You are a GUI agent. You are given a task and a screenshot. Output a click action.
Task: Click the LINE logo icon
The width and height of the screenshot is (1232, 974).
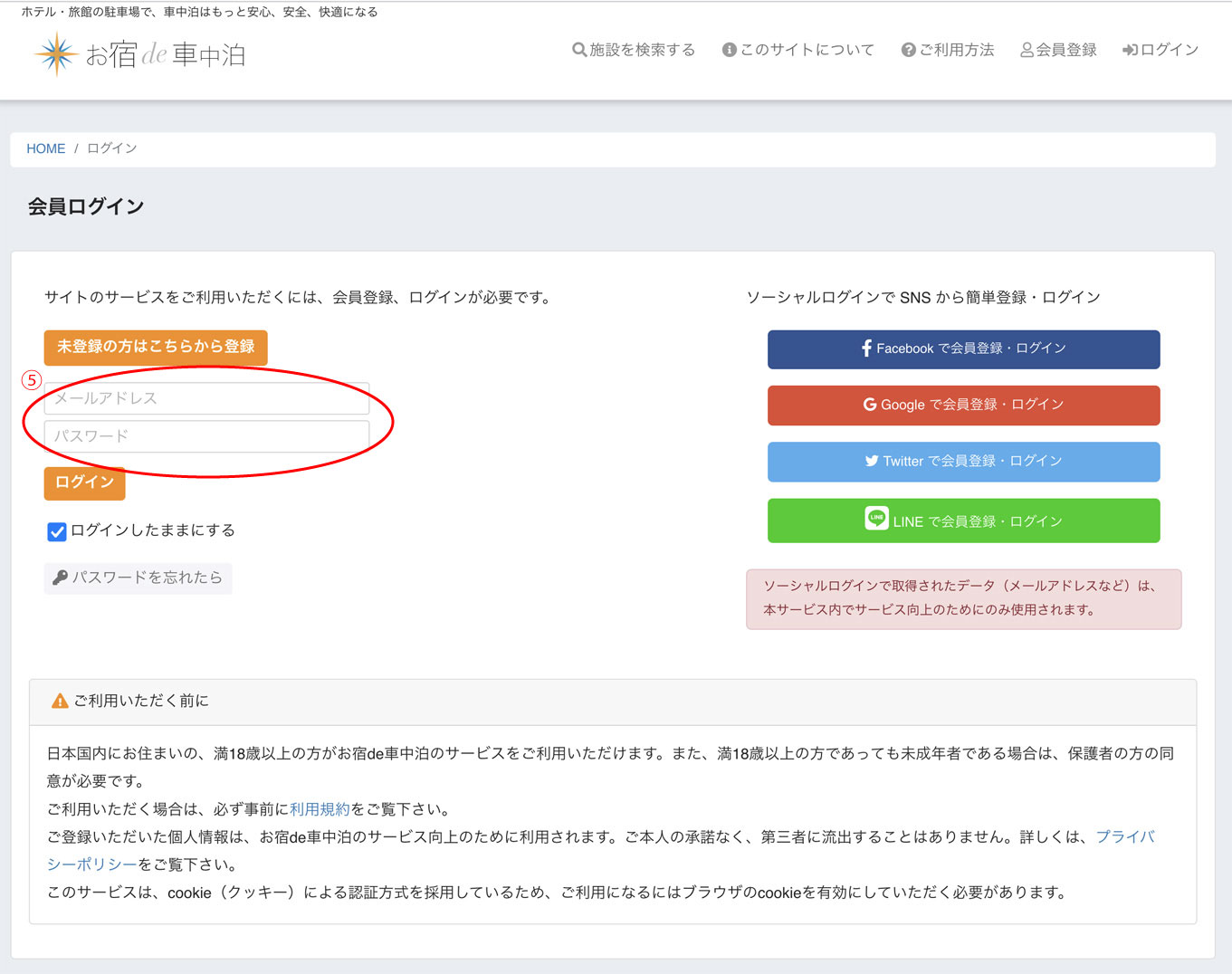[x=876, y=518]
